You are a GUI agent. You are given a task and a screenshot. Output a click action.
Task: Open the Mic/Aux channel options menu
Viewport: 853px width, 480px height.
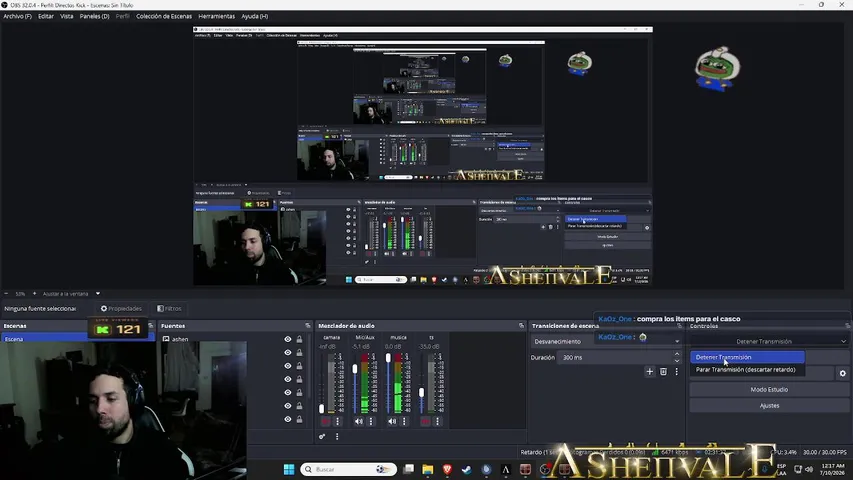[x=371, y=421]
